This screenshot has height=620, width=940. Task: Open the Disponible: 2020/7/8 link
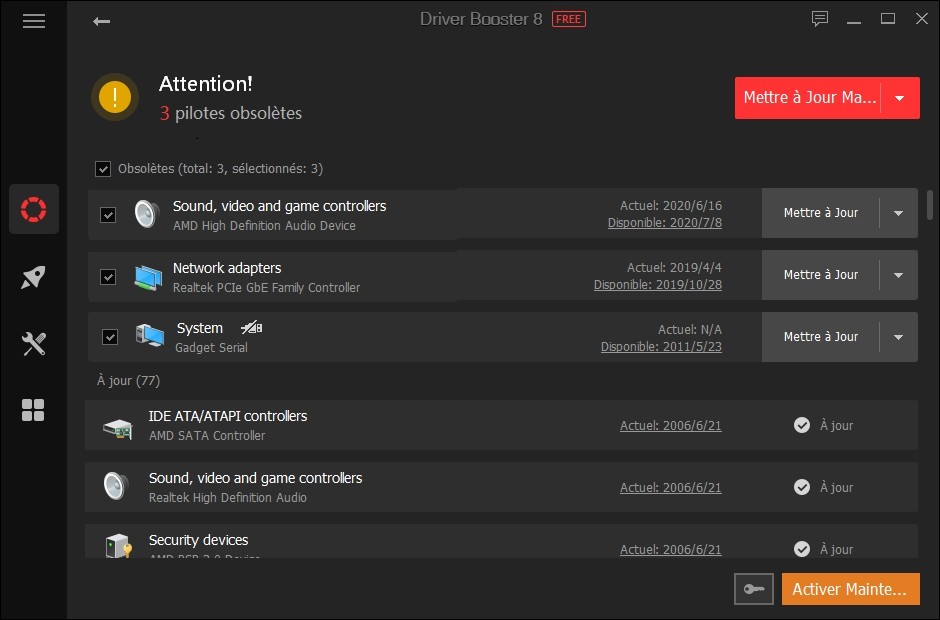664,223
